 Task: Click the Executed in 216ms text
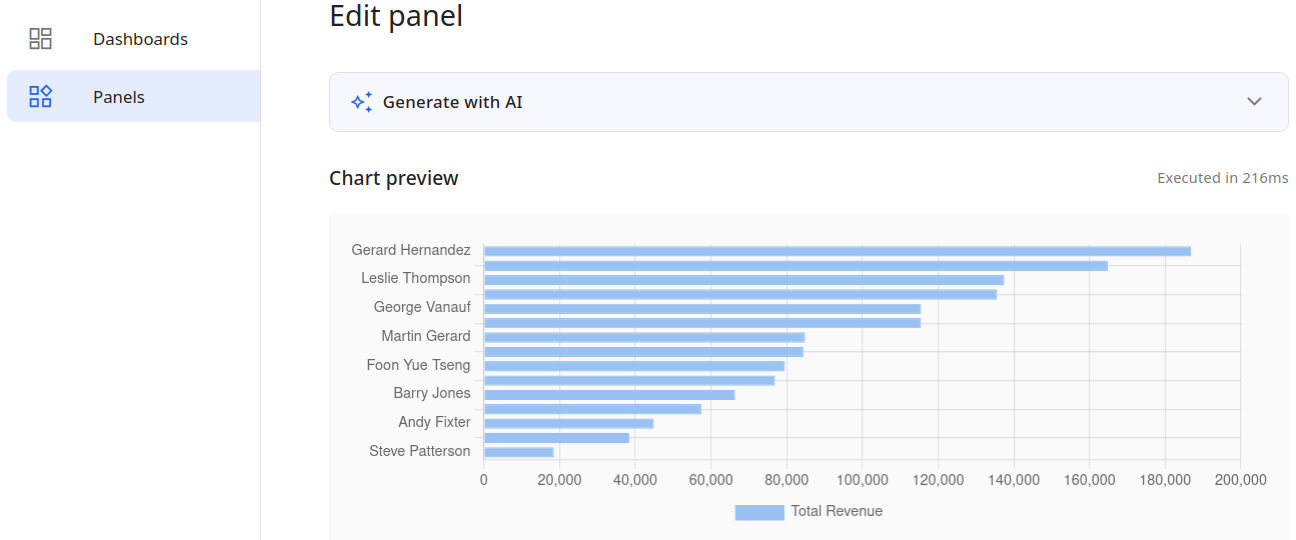coord(1222,178)
